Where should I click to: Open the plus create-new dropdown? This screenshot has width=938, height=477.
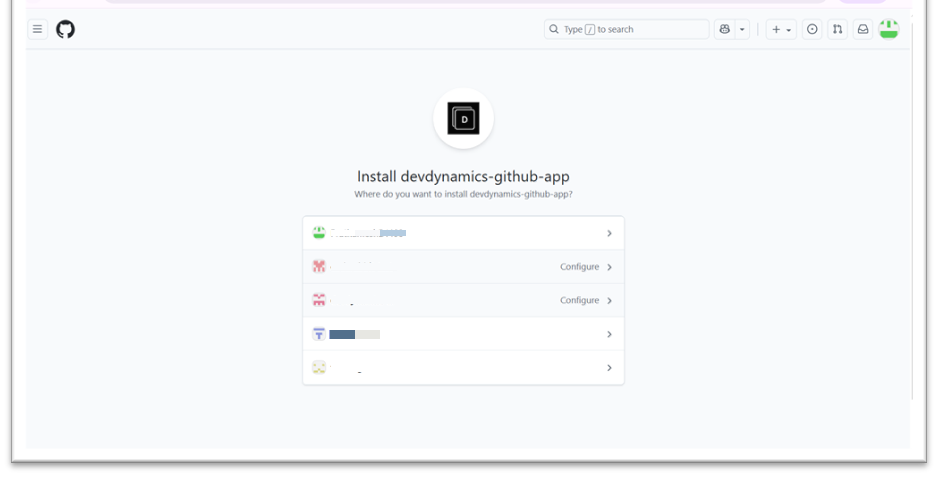(x=781, y=29)
